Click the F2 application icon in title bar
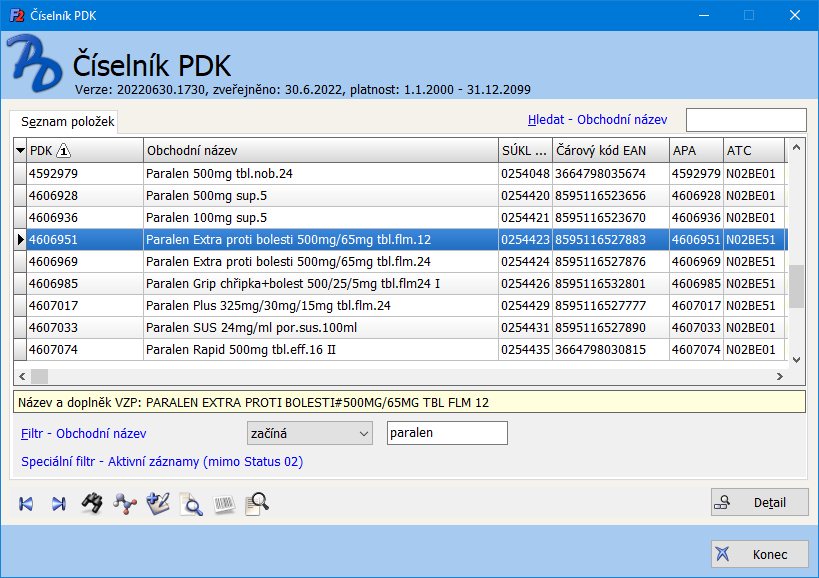The height and width of the screenshot is (578, 819). pyautogui.click(x=17, y=16)
